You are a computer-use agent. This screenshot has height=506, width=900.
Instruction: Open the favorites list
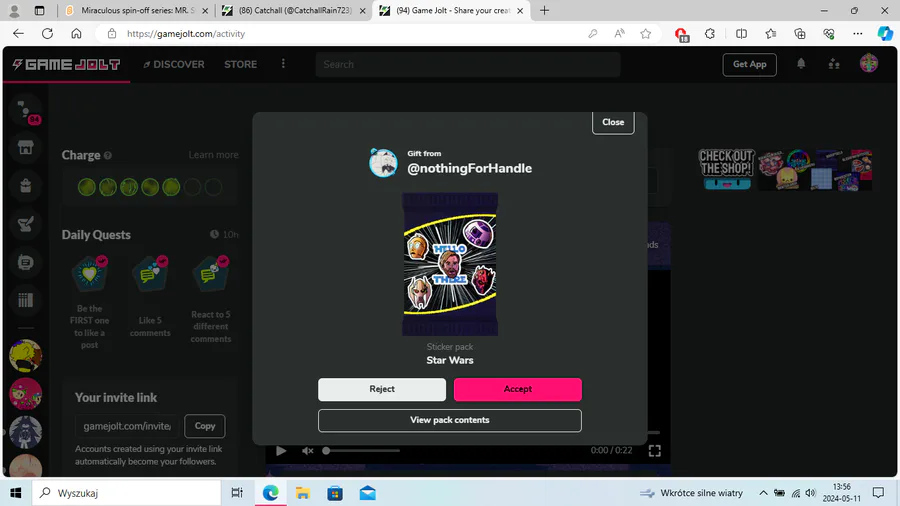coord(771,34)
